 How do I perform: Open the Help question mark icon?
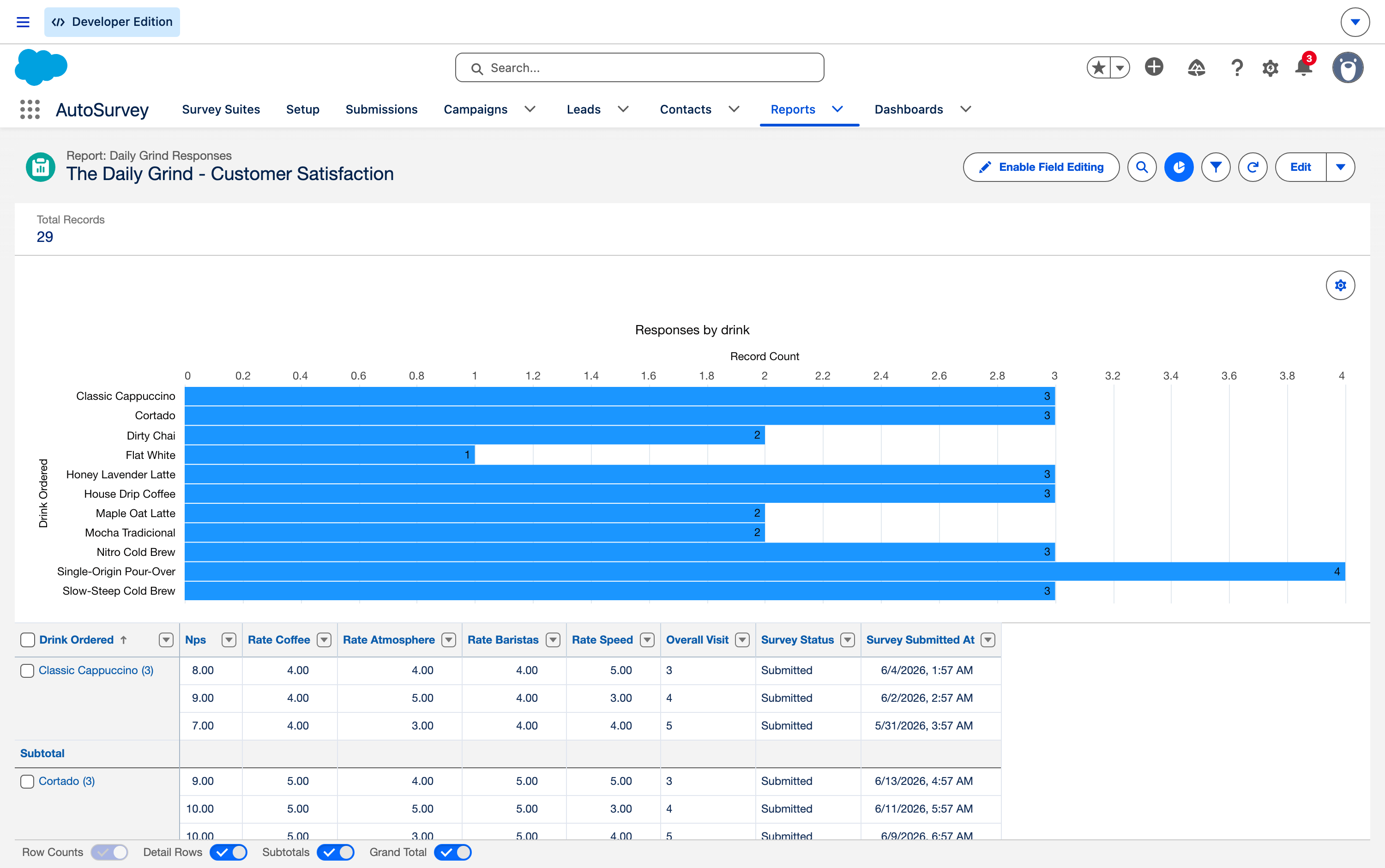click(1237, 68)
